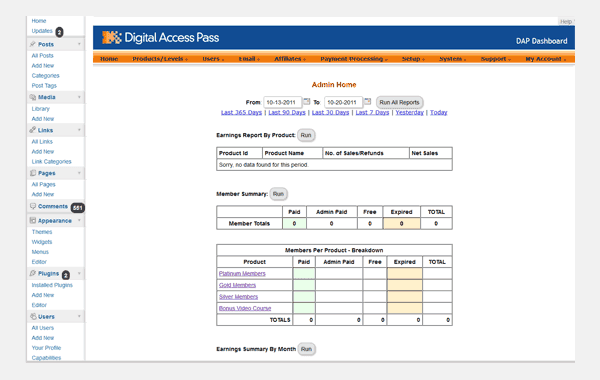Open the Email menu in navbar
This screenshot has width=600, height=380.
pos(249,59)
